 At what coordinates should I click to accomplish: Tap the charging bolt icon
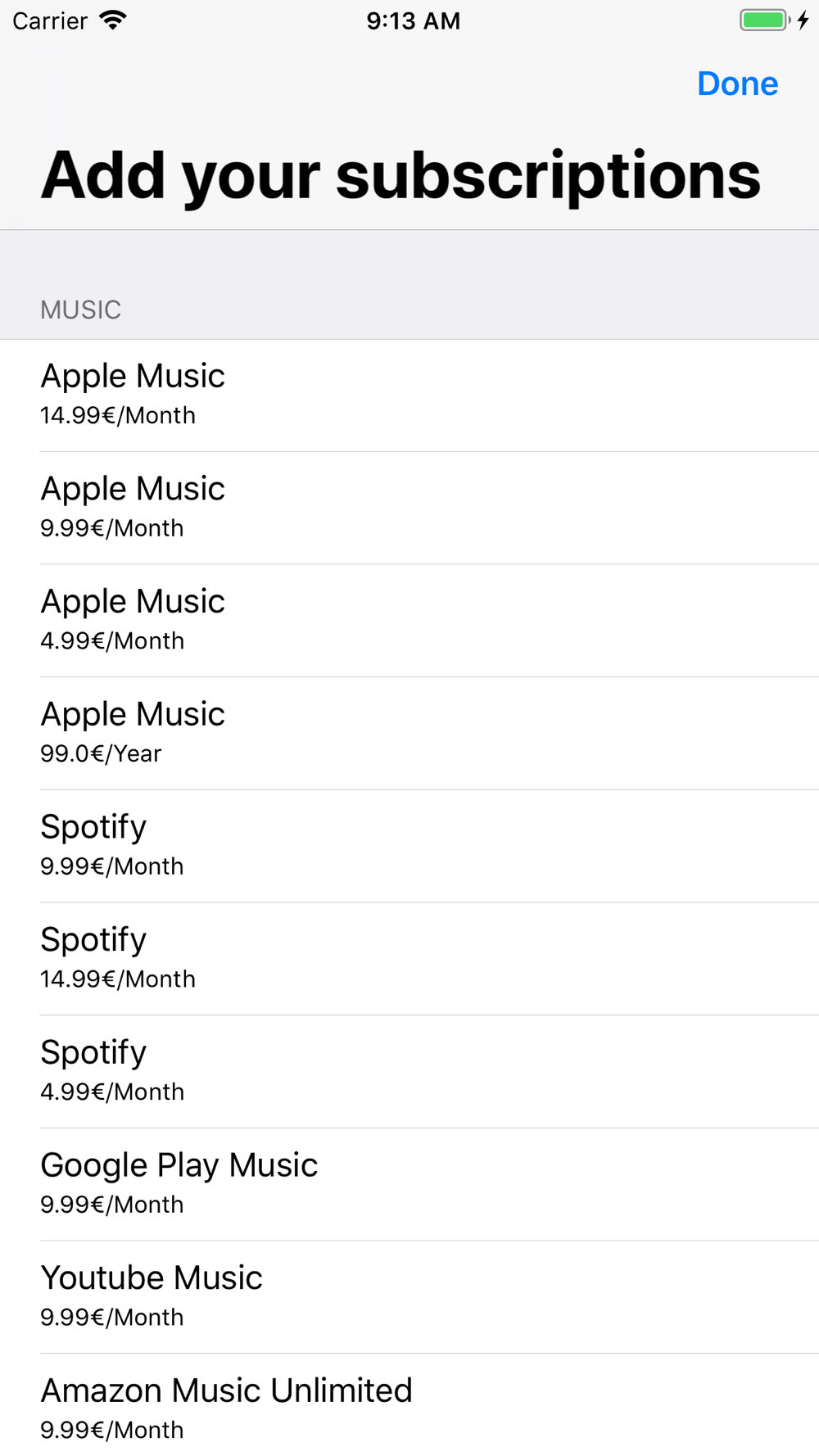pos(803,20)
